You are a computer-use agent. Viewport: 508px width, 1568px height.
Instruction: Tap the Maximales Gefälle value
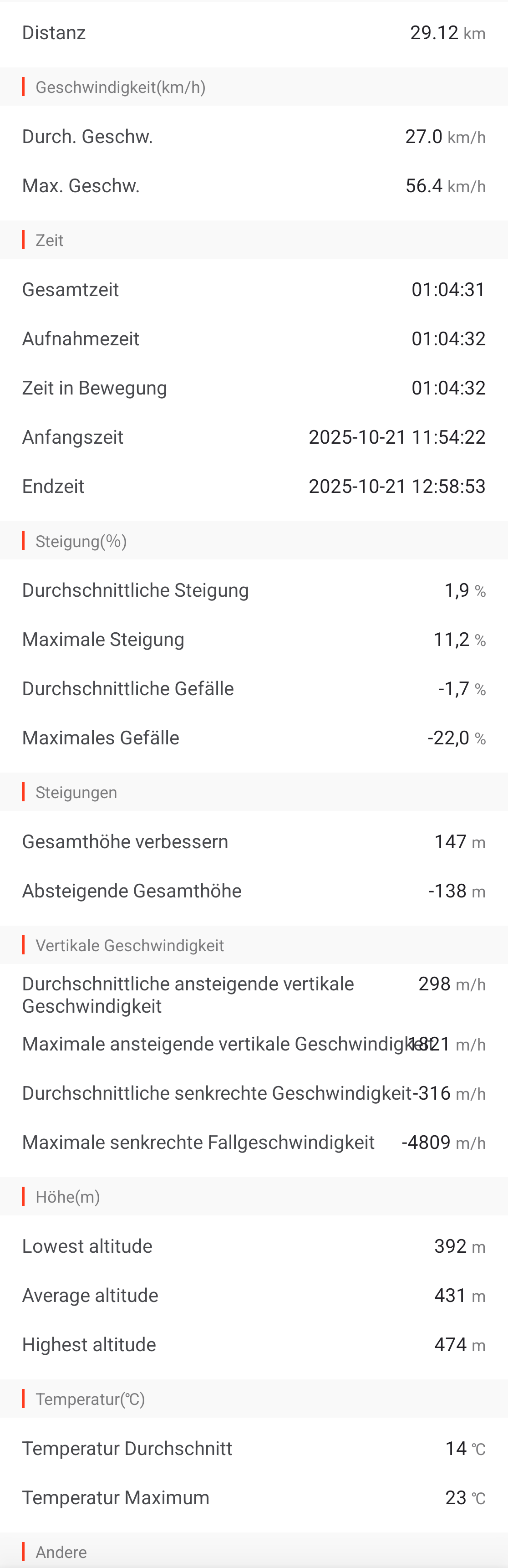click(448, 738)
